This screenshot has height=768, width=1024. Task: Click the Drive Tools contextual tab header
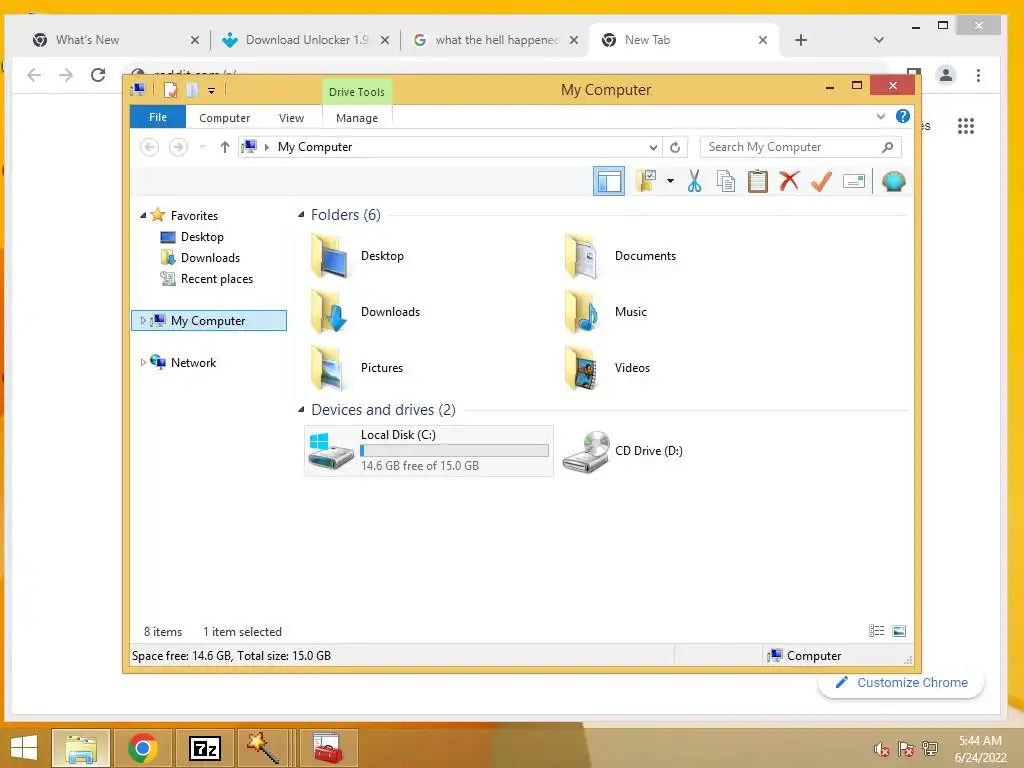357,92
